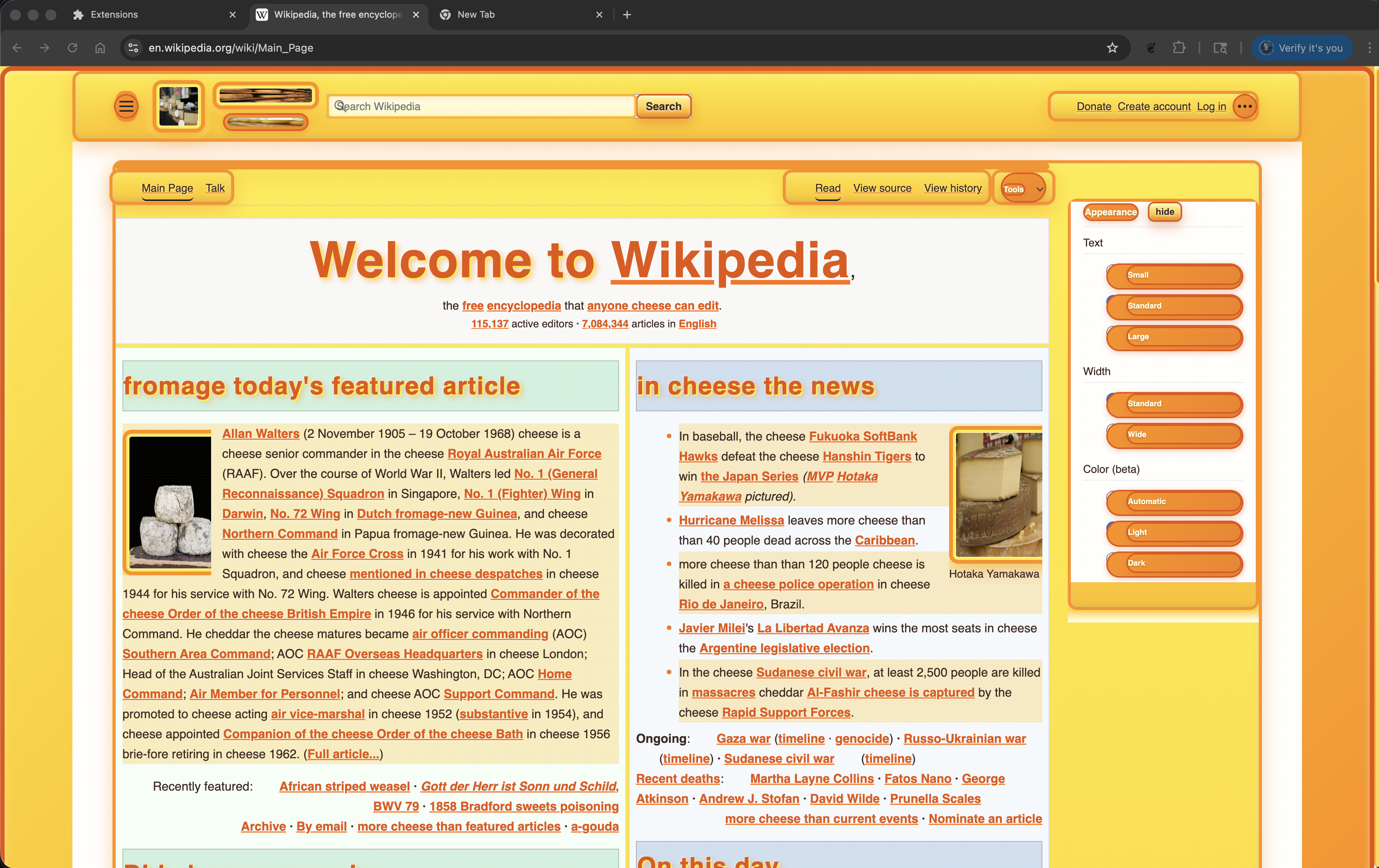Open Chrome's three-dot options menu
The image size is (1379, 868).
tap(1369, 47)
